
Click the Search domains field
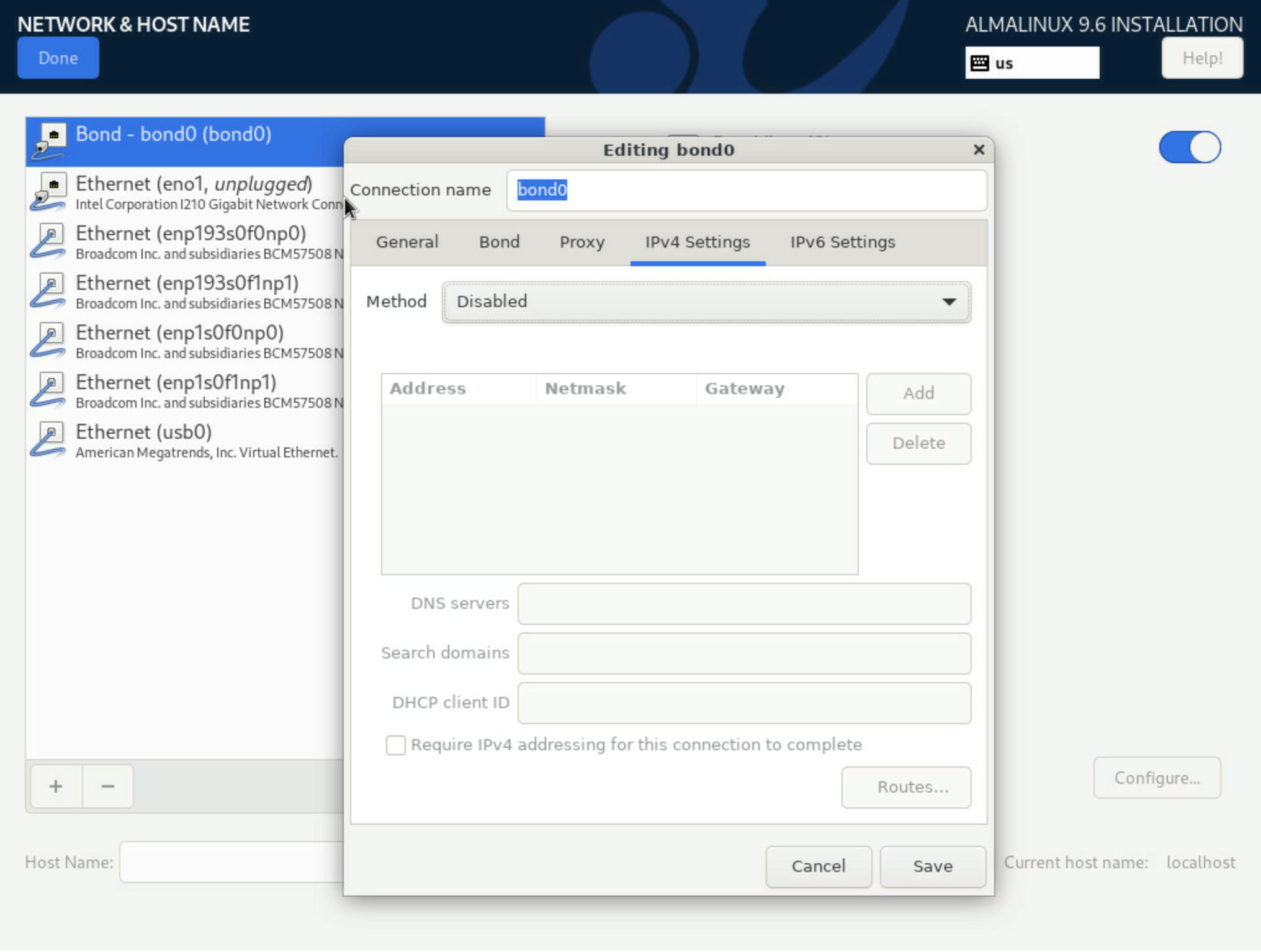(x=744, y=654)
